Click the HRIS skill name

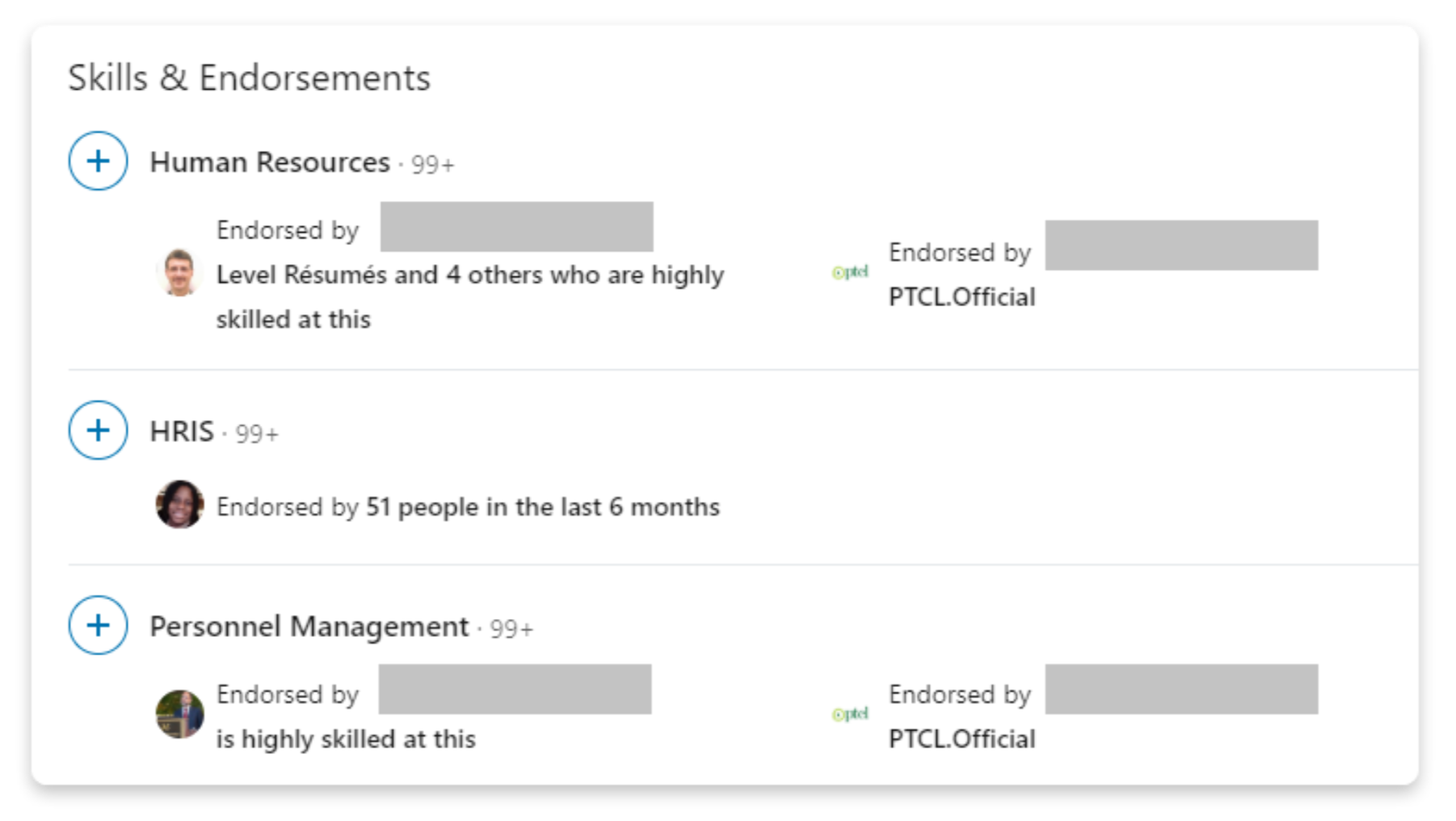(x=182, y=432)
